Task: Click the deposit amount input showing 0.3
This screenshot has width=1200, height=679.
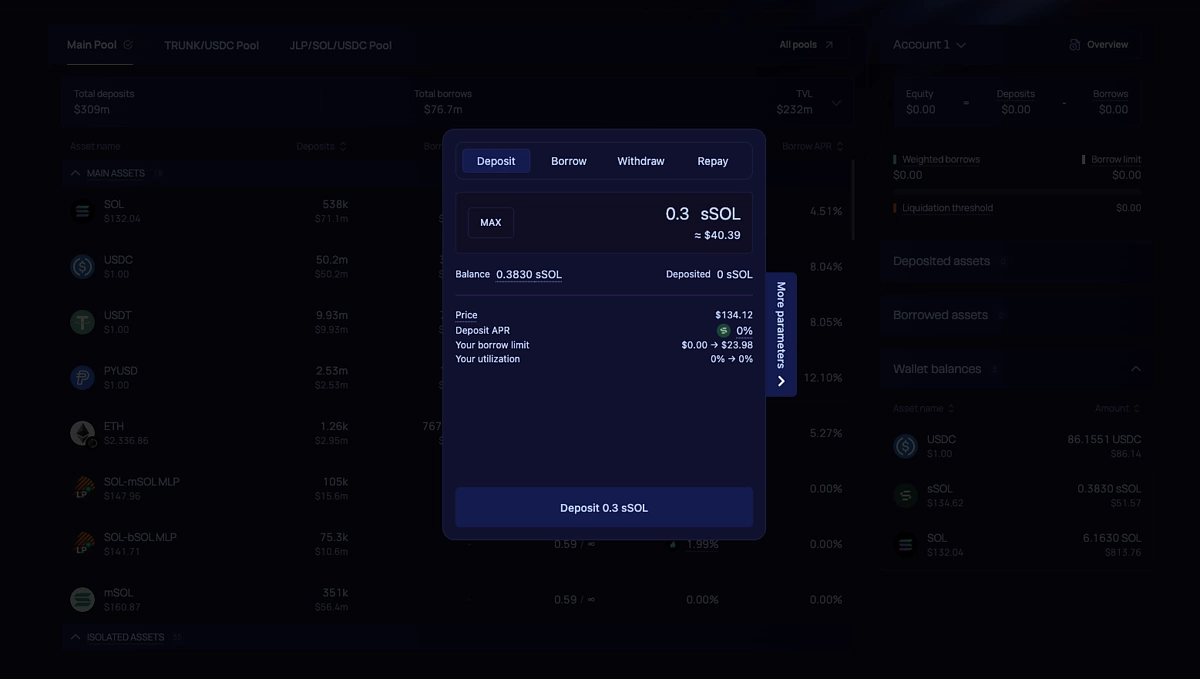Action: 676,213
